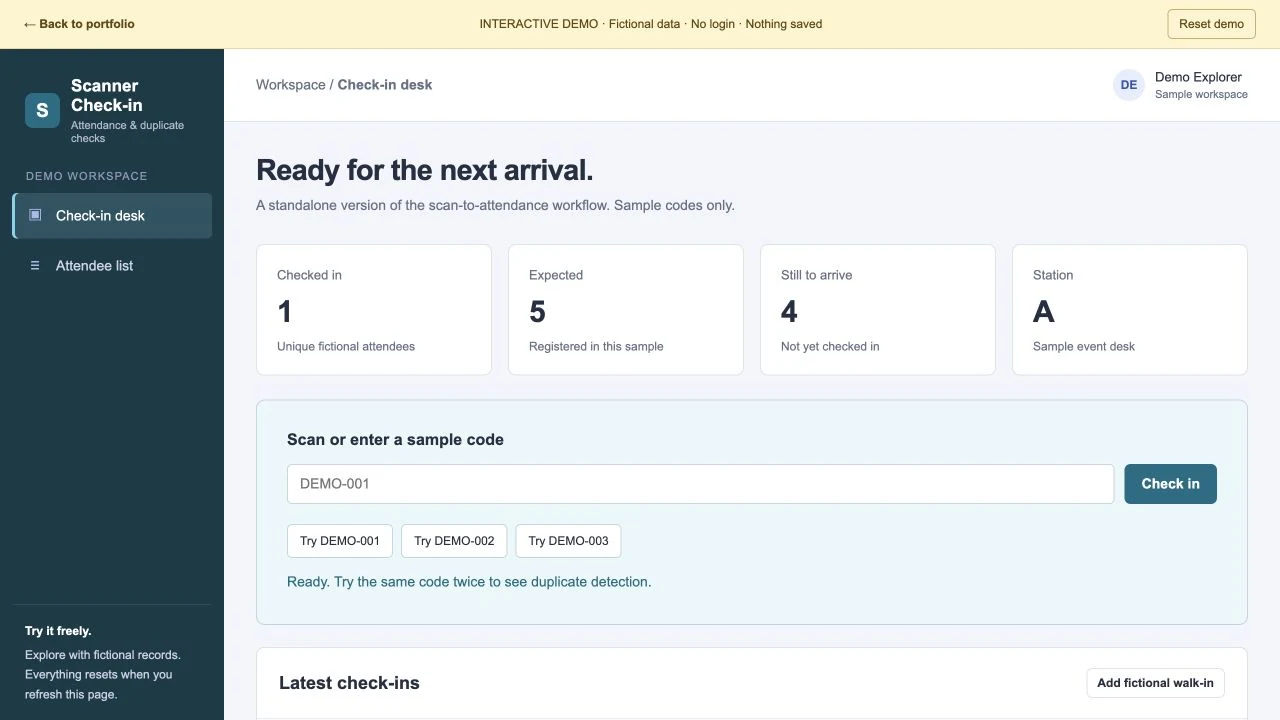Try the DEMO-002 sample code
Viewport: 1280px width, 720px height.
coord(454,541)
